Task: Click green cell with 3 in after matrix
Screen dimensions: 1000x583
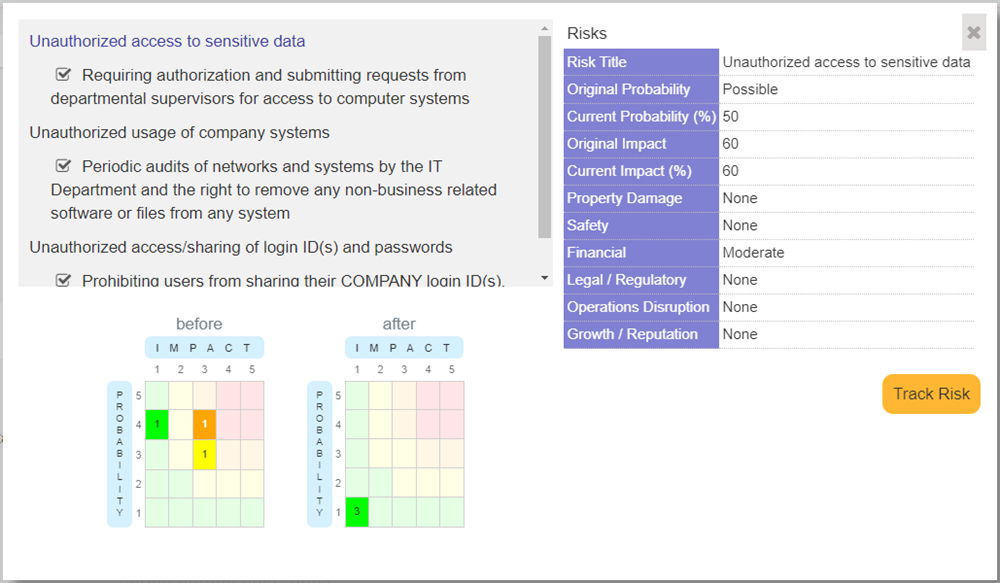Action: pos(357,512)
